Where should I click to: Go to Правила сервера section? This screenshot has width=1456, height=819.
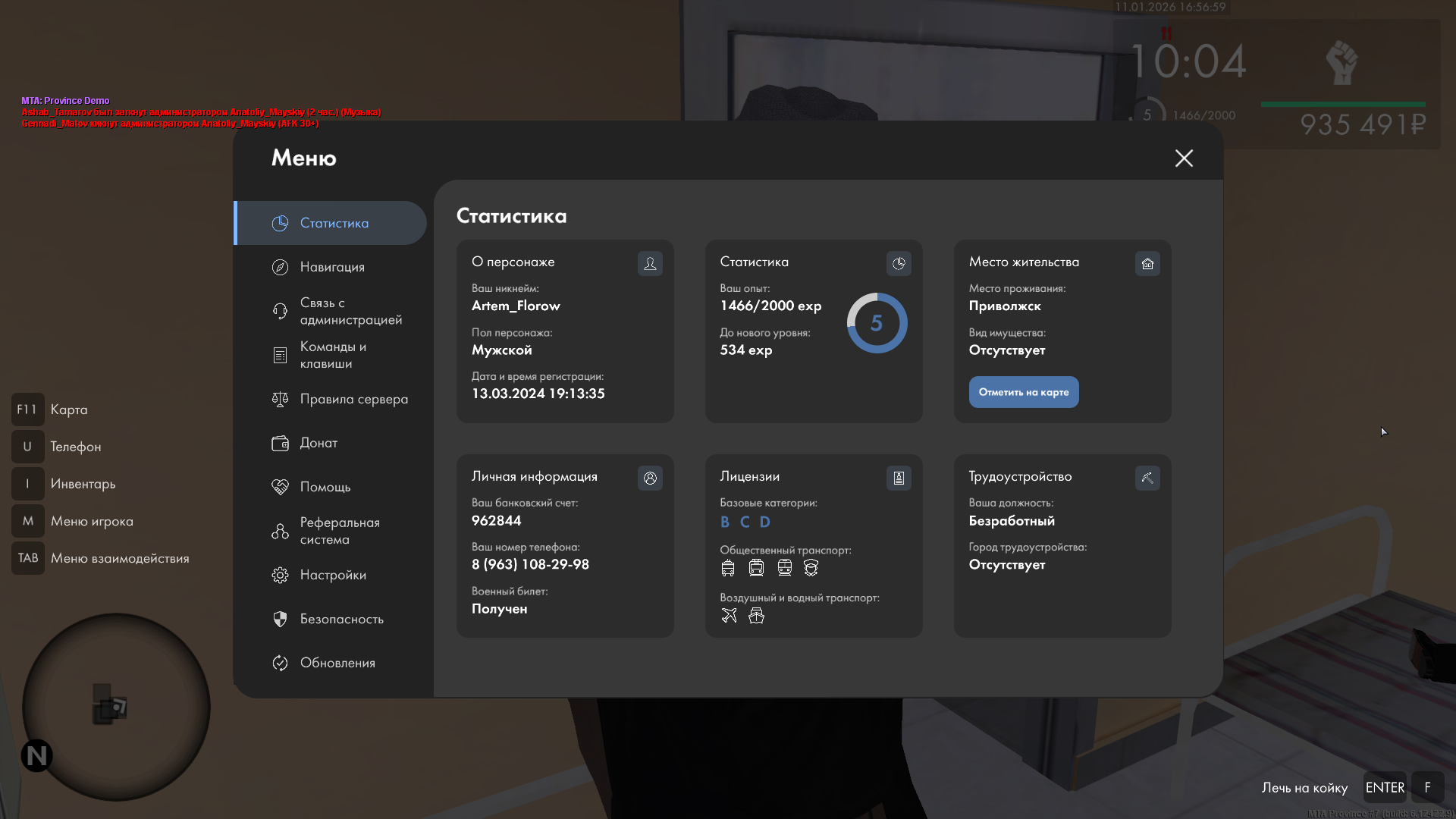click(x=353, y=399)
